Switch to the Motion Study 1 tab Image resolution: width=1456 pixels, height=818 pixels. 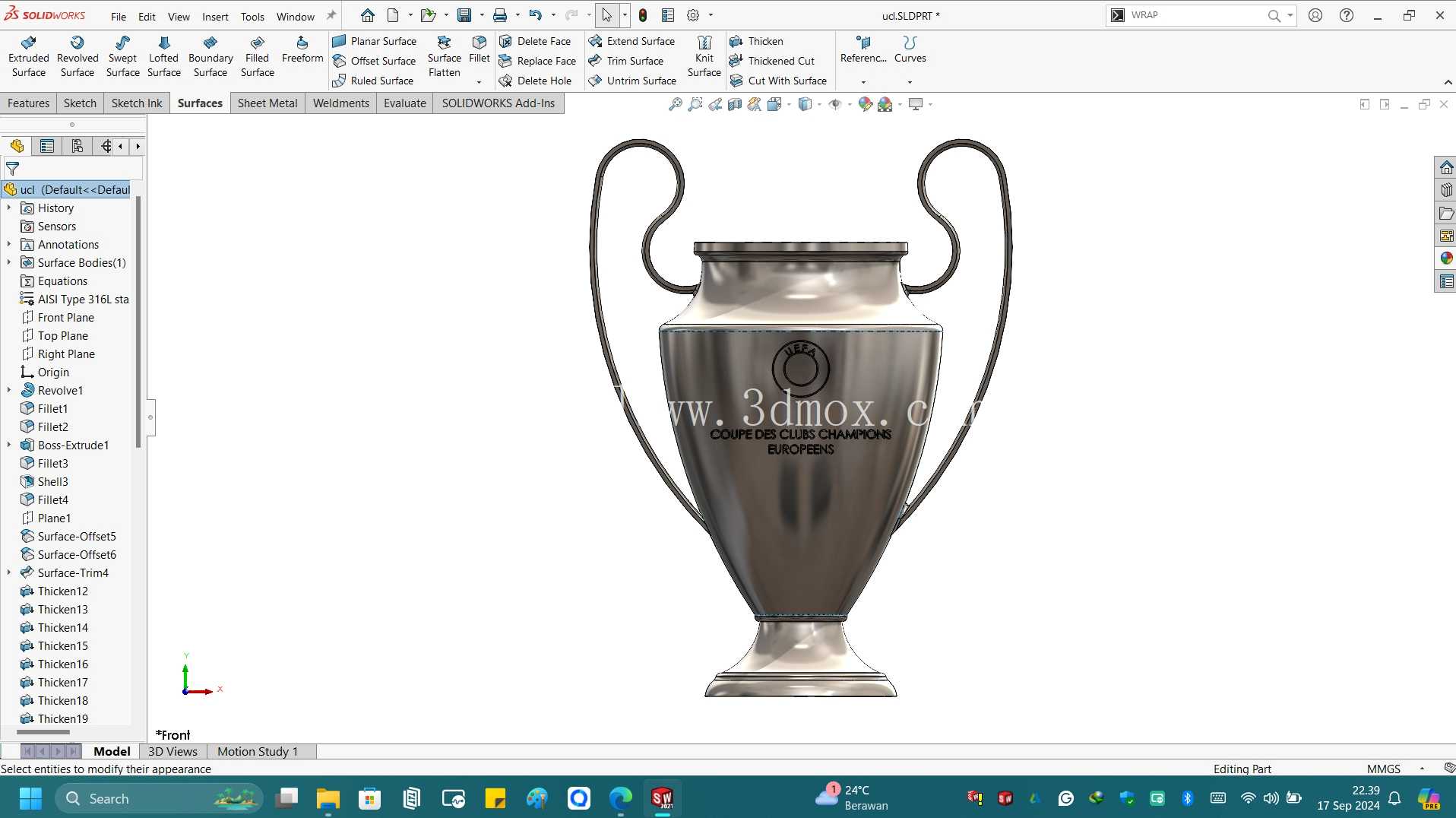pyautogui.click(x=258, y=751)
